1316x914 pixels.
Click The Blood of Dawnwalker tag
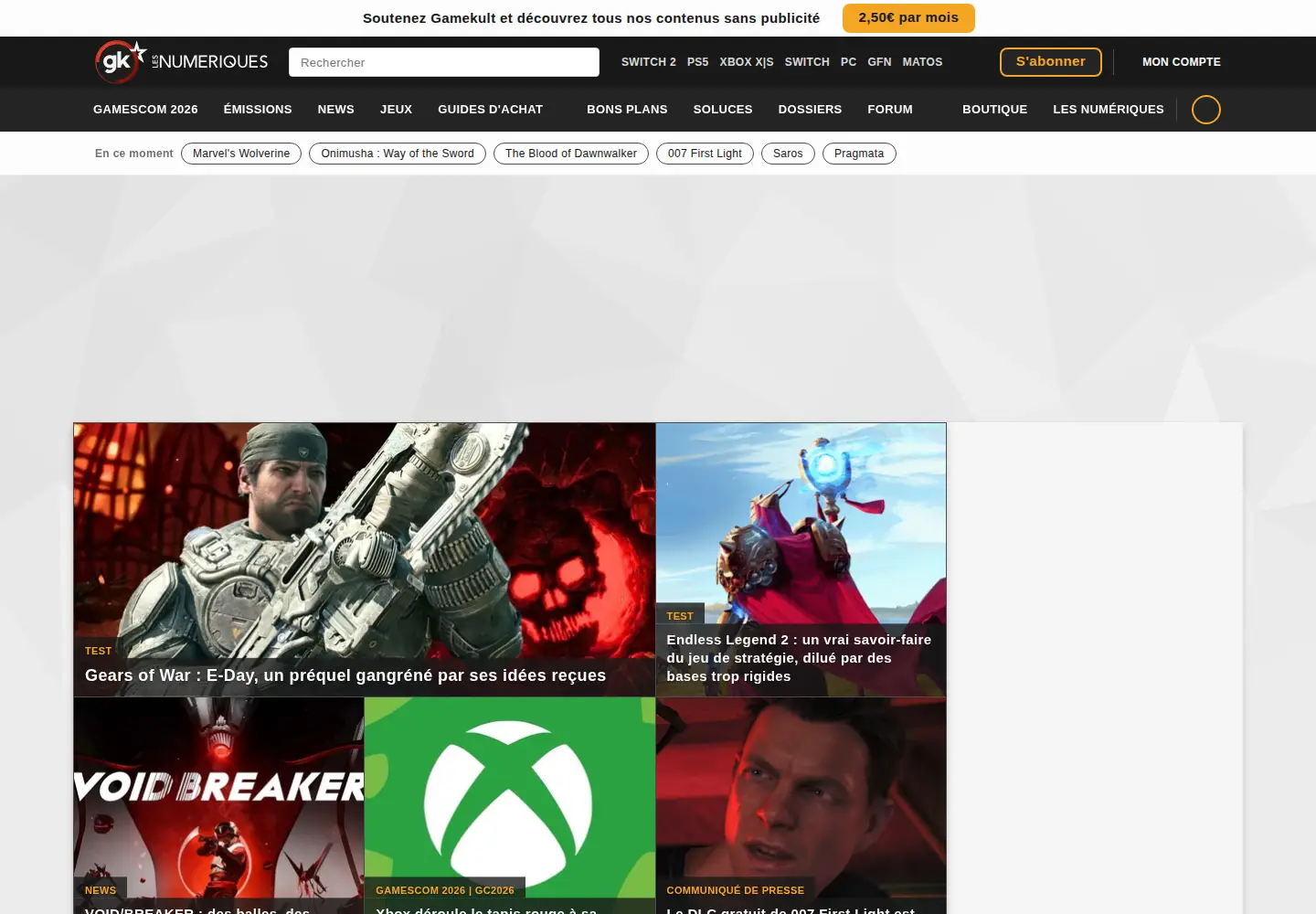[x=571, y=154]
